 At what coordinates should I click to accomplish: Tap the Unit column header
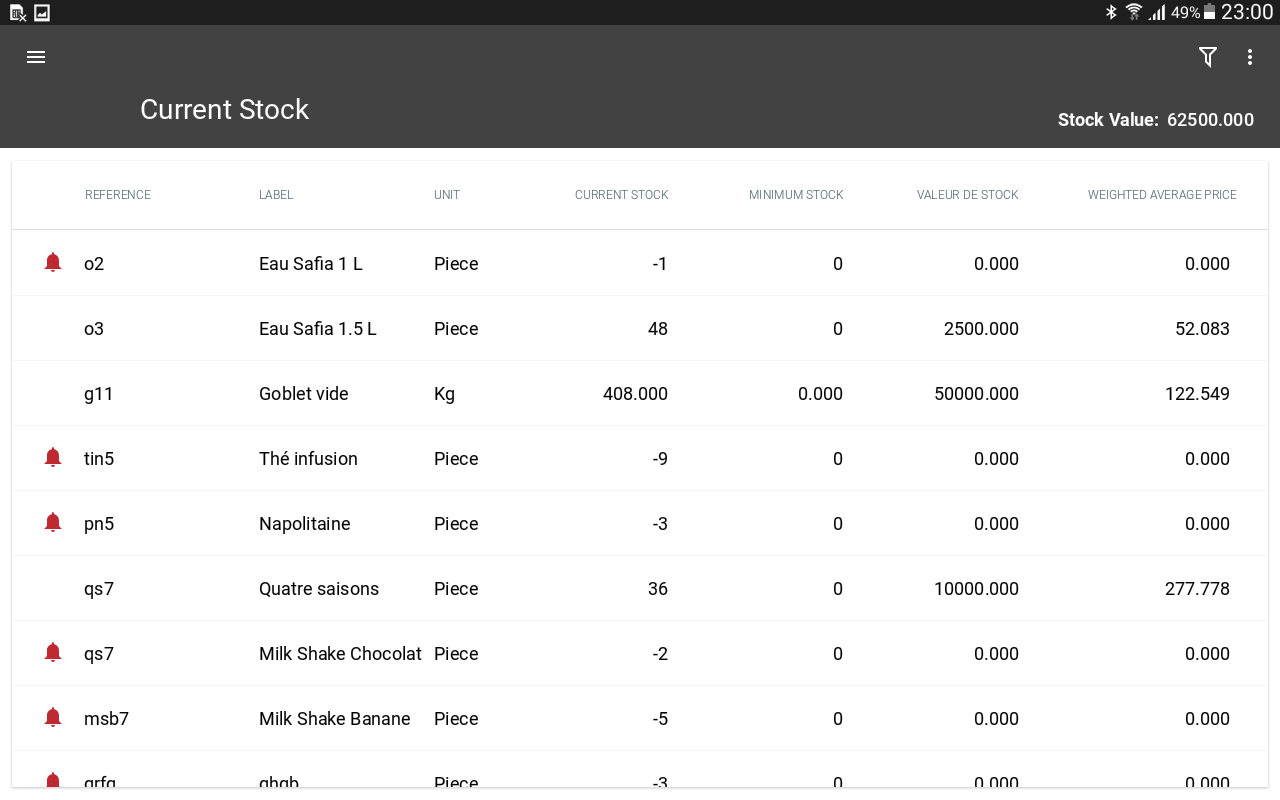[x=447, y=195]
